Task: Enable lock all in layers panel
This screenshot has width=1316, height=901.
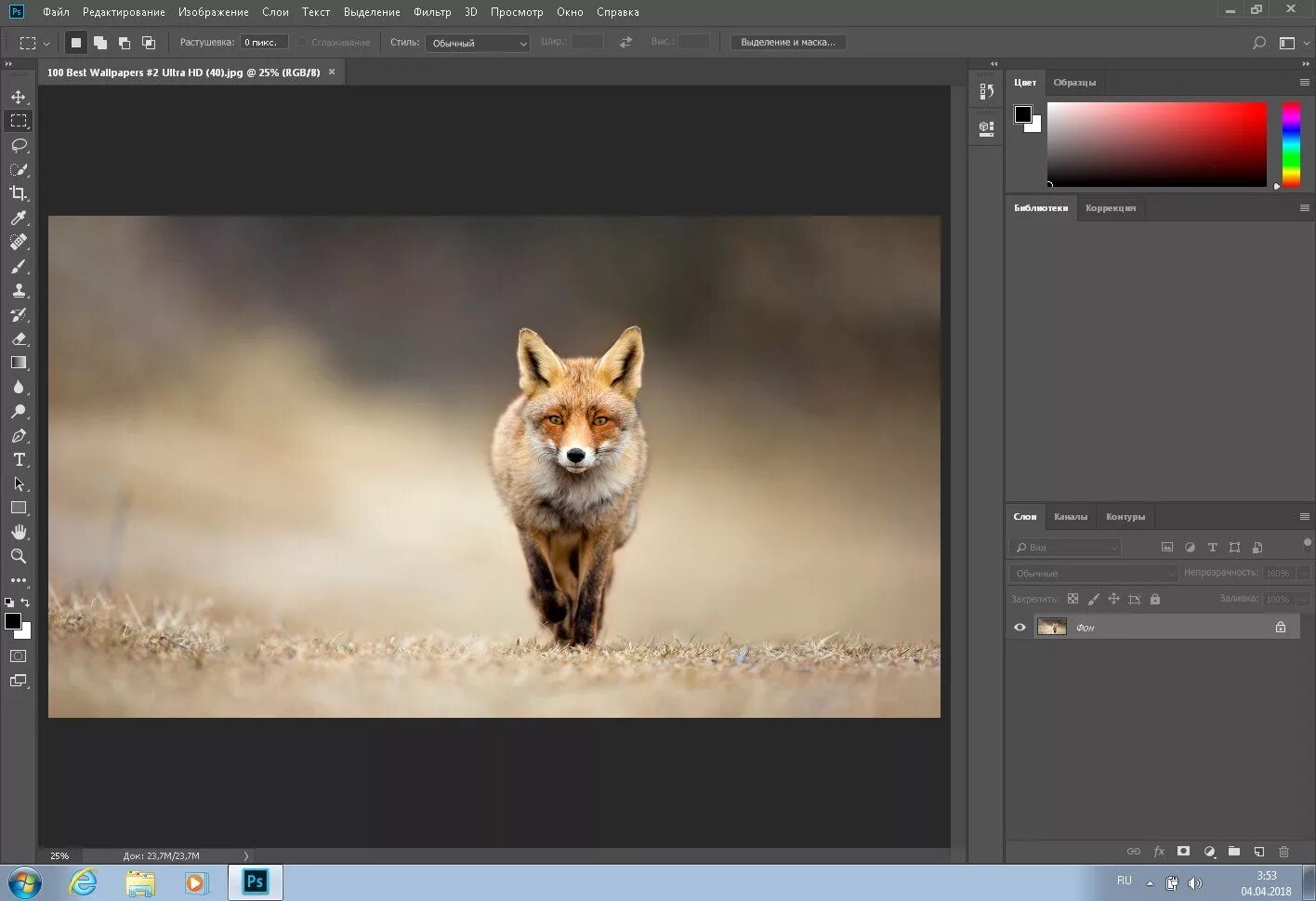Action: (1155, 600)
